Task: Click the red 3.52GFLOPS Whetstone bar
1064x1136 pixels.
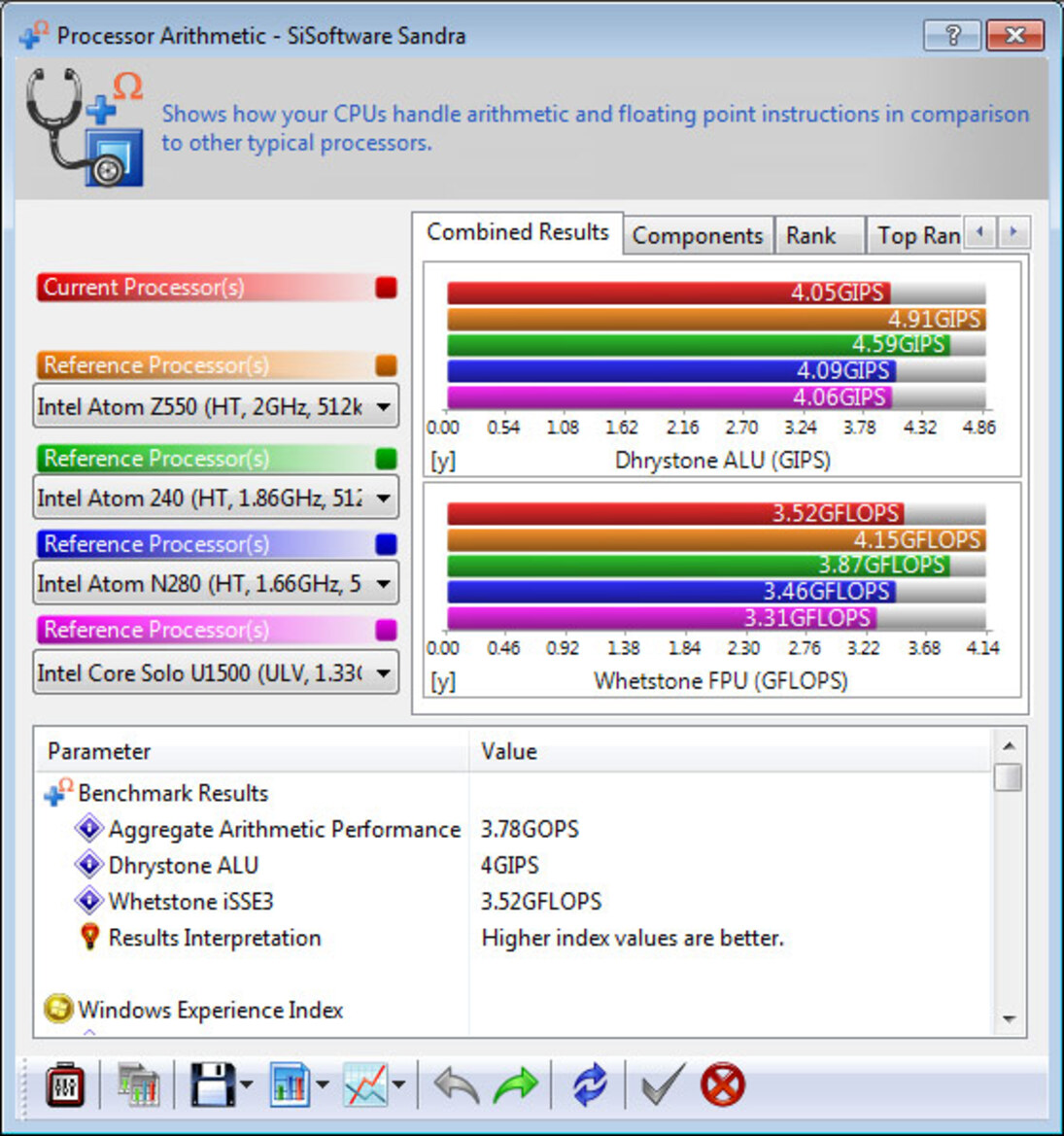Action: coord(675,514)
